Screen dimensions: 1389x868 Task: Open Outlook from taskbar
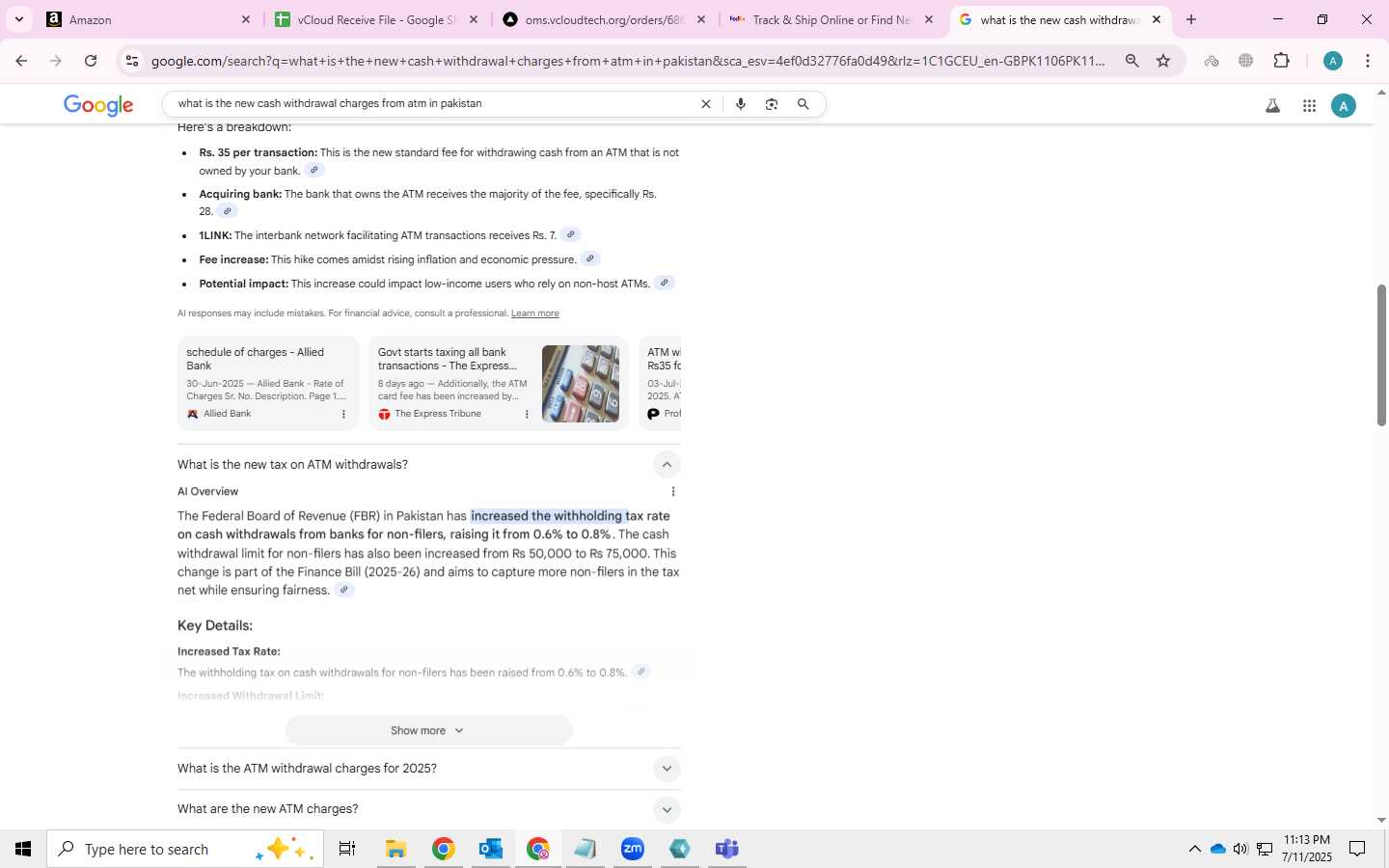pyautogui.click(x=491, y=849)
